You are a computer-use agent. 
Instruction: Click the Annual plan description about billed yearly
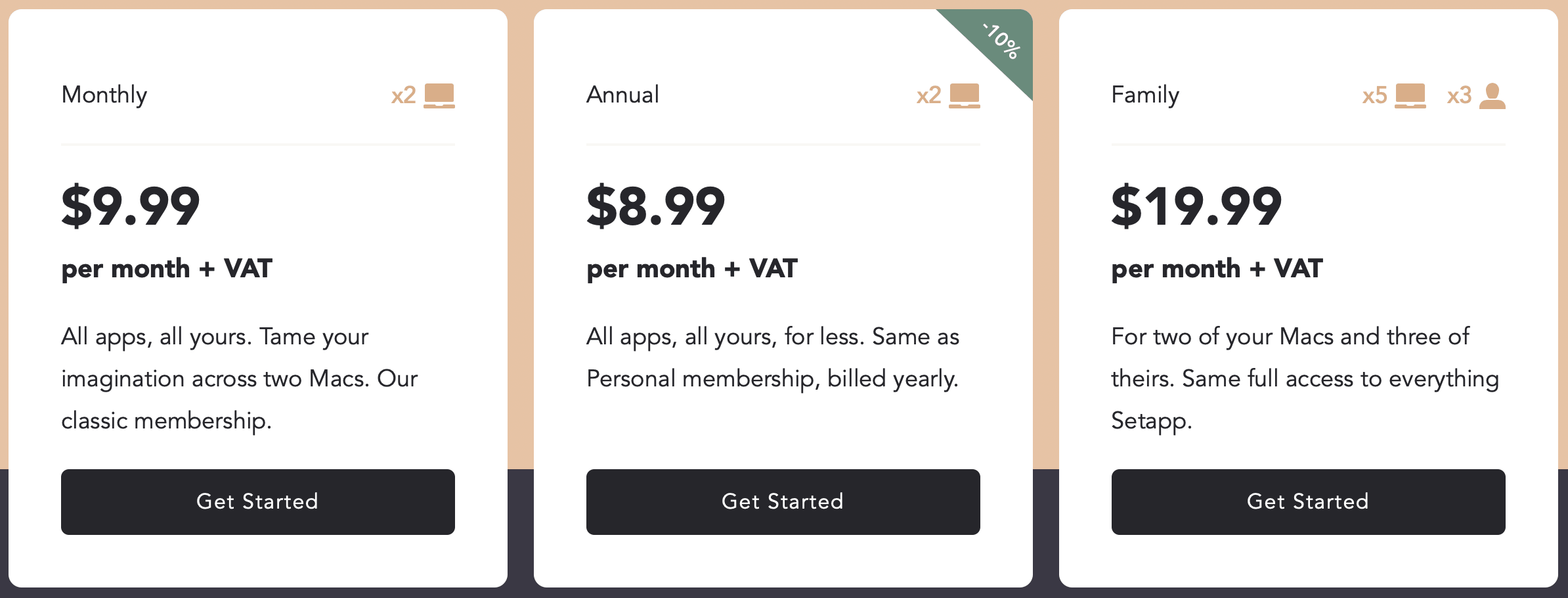coord(773,358)
